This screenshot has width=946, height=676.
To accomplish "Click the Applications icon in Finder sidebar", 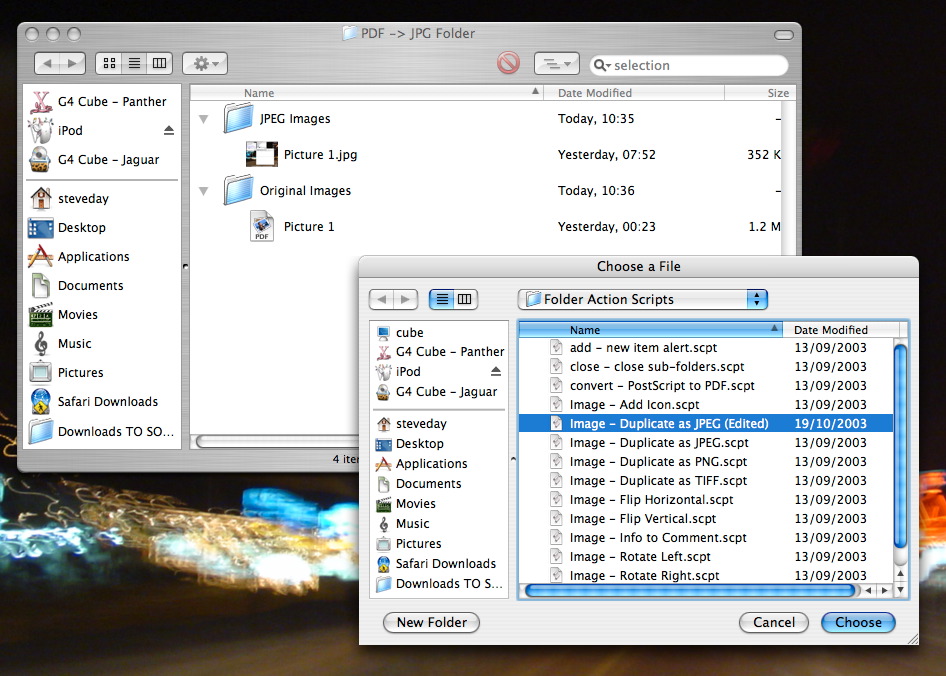I will [40, 257].
